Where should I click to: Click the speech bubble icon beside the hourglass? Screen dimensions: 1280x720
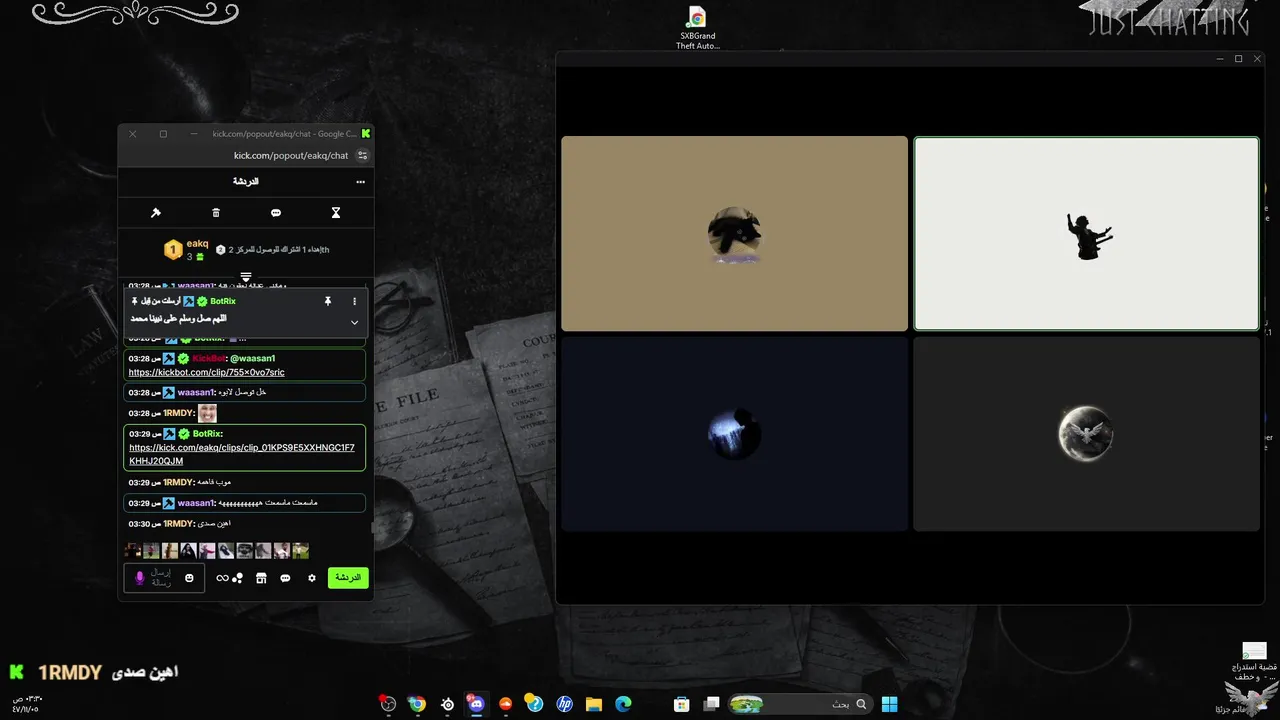[276, 213]
